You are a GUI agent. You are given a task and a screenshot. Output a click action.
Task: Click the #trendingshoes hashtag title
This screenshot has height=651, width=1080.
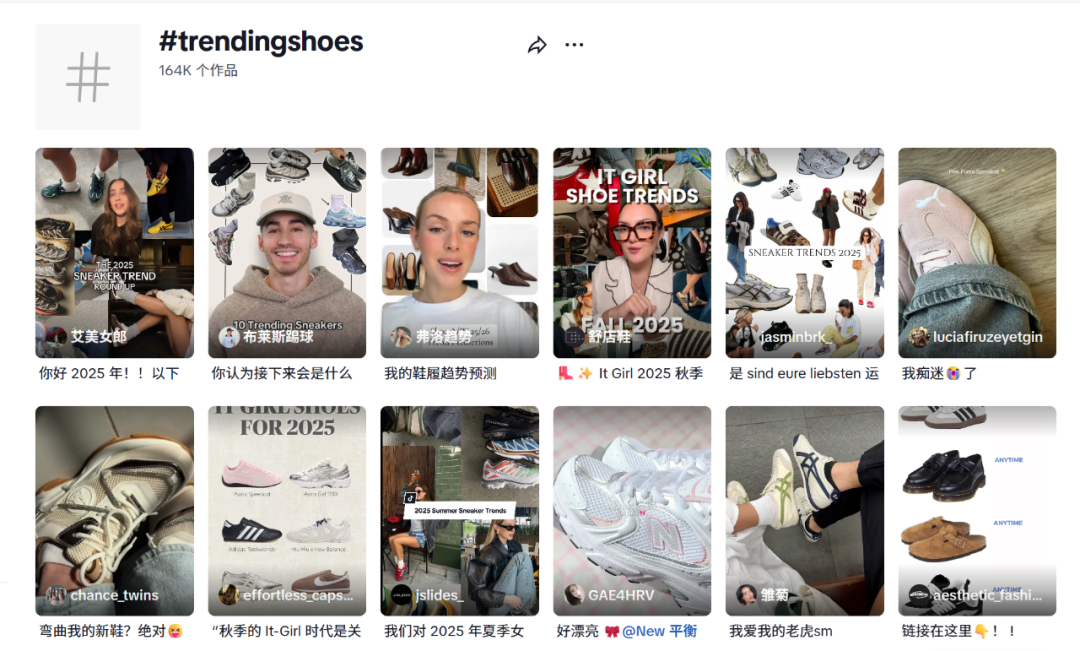261,41
